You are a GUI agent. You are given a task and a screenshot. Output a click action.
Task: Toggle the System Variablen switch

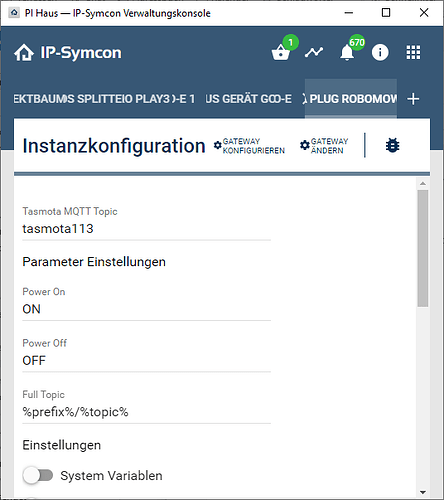38,475
